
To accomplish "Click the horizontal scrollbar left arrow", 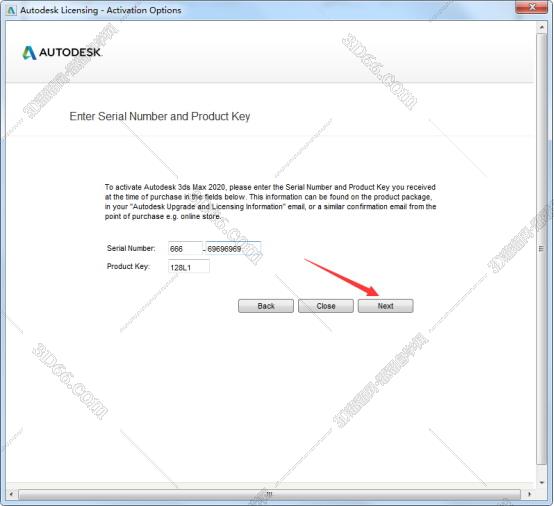I will click(11, 494).
